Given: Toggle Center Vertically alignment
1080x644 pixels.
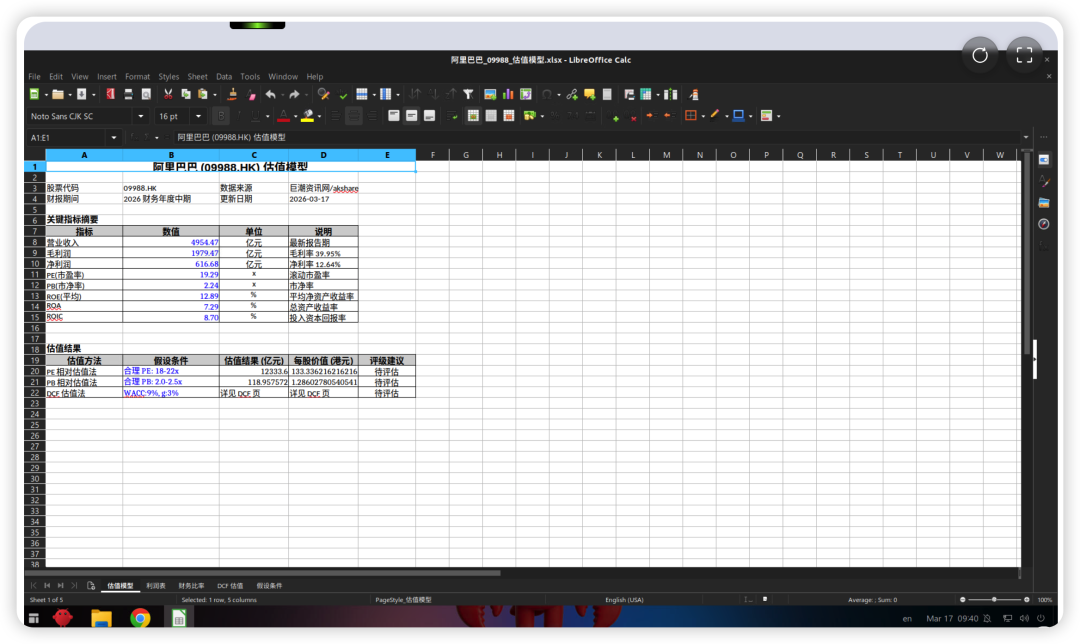Looking at the screenshot, I should [411, 116].
